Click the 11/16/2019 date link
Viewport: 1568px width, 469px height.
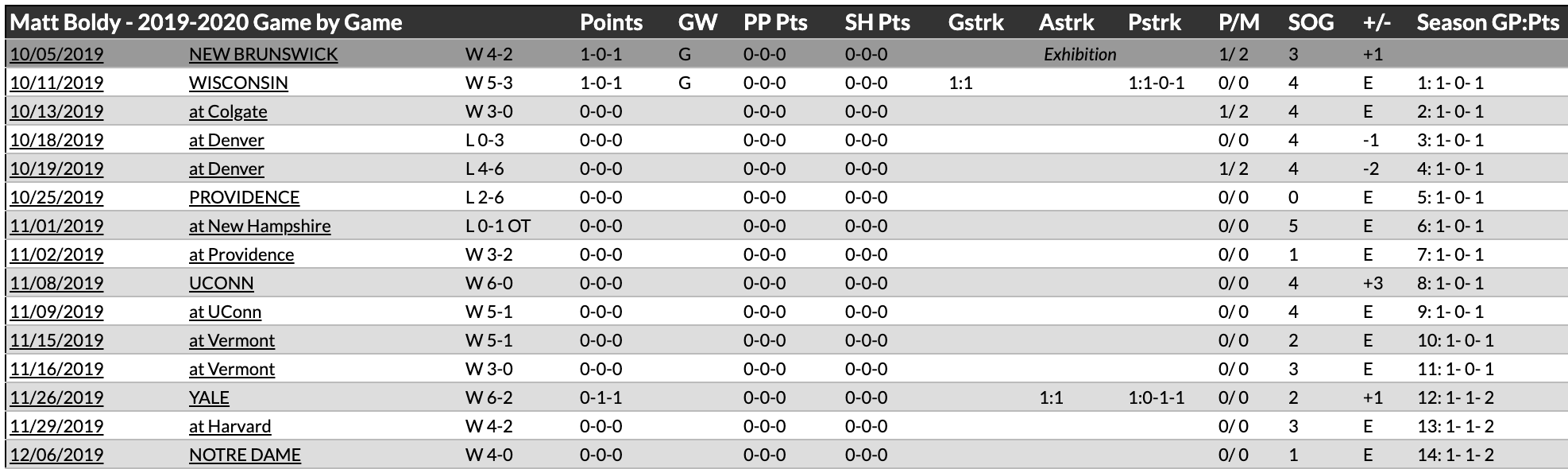(56, 370)
